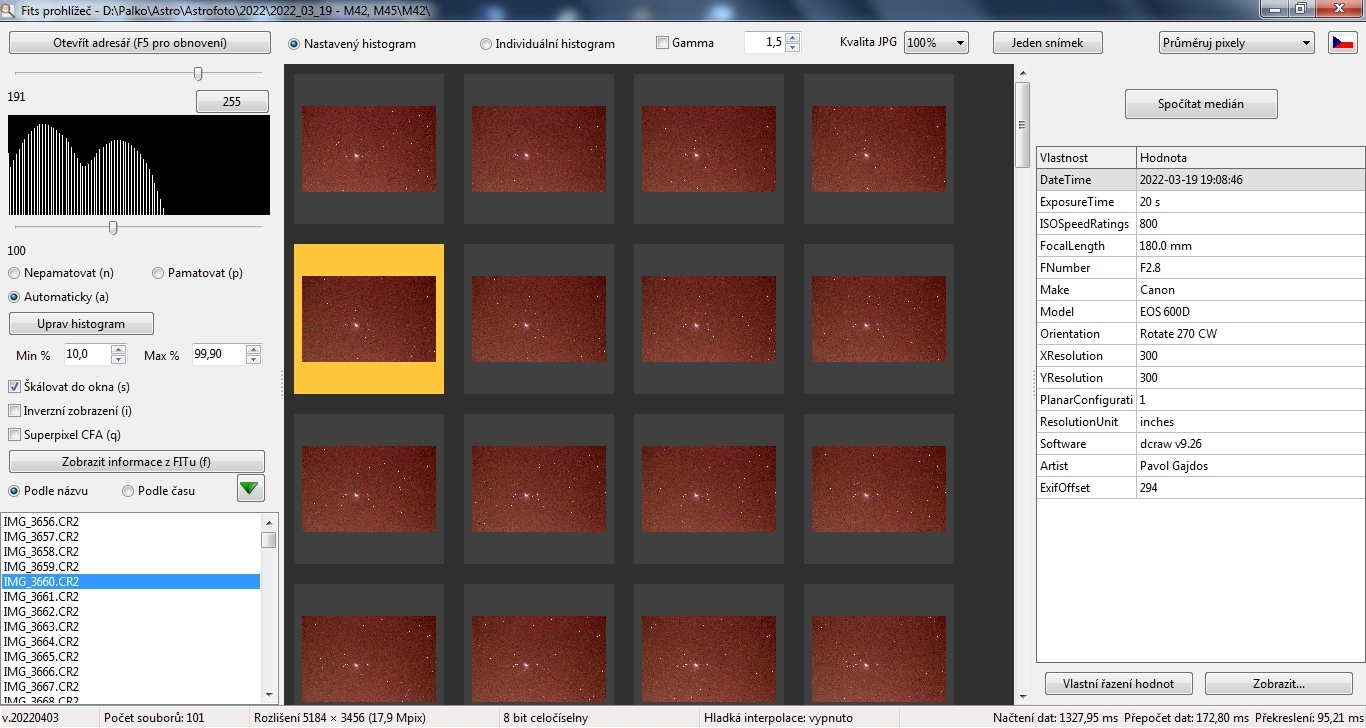Select Individuální histogram radio button
The image size is (1366, 728).
pyautogui.click(x=486, y=44)
